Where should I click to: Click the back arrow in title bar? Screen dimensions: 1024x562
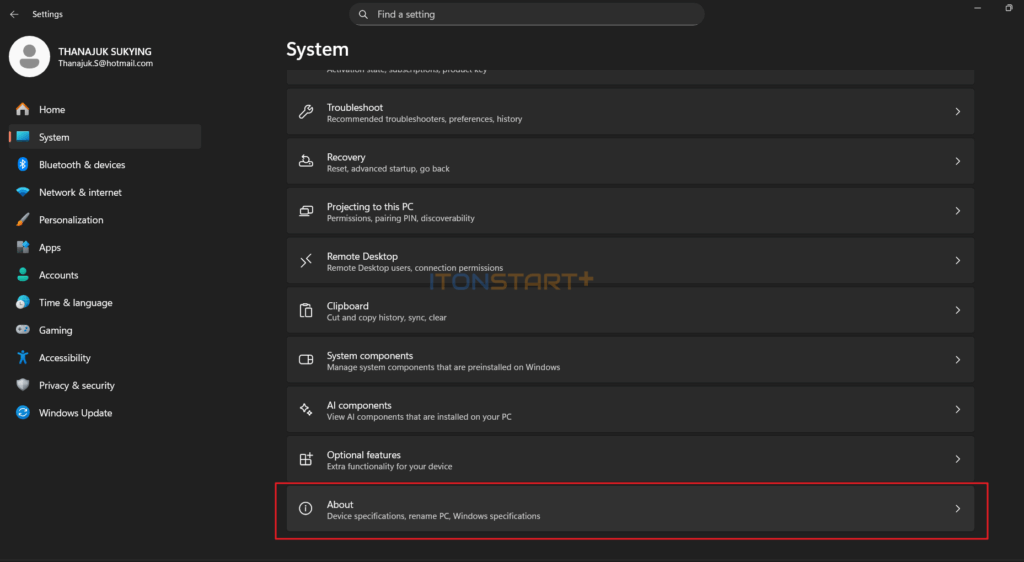(14, 15)
